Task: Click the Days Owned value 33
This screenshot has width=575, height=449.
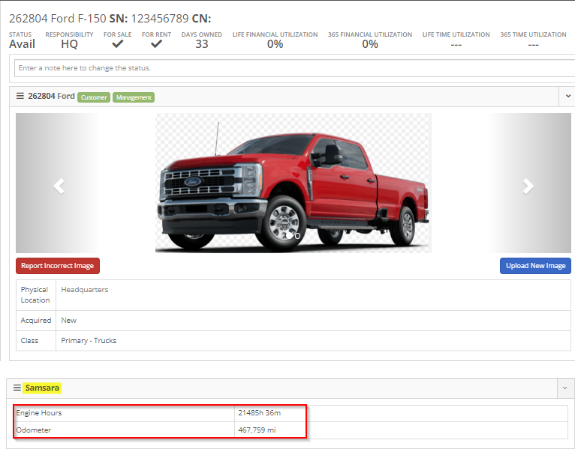Action: click(202, 44)
